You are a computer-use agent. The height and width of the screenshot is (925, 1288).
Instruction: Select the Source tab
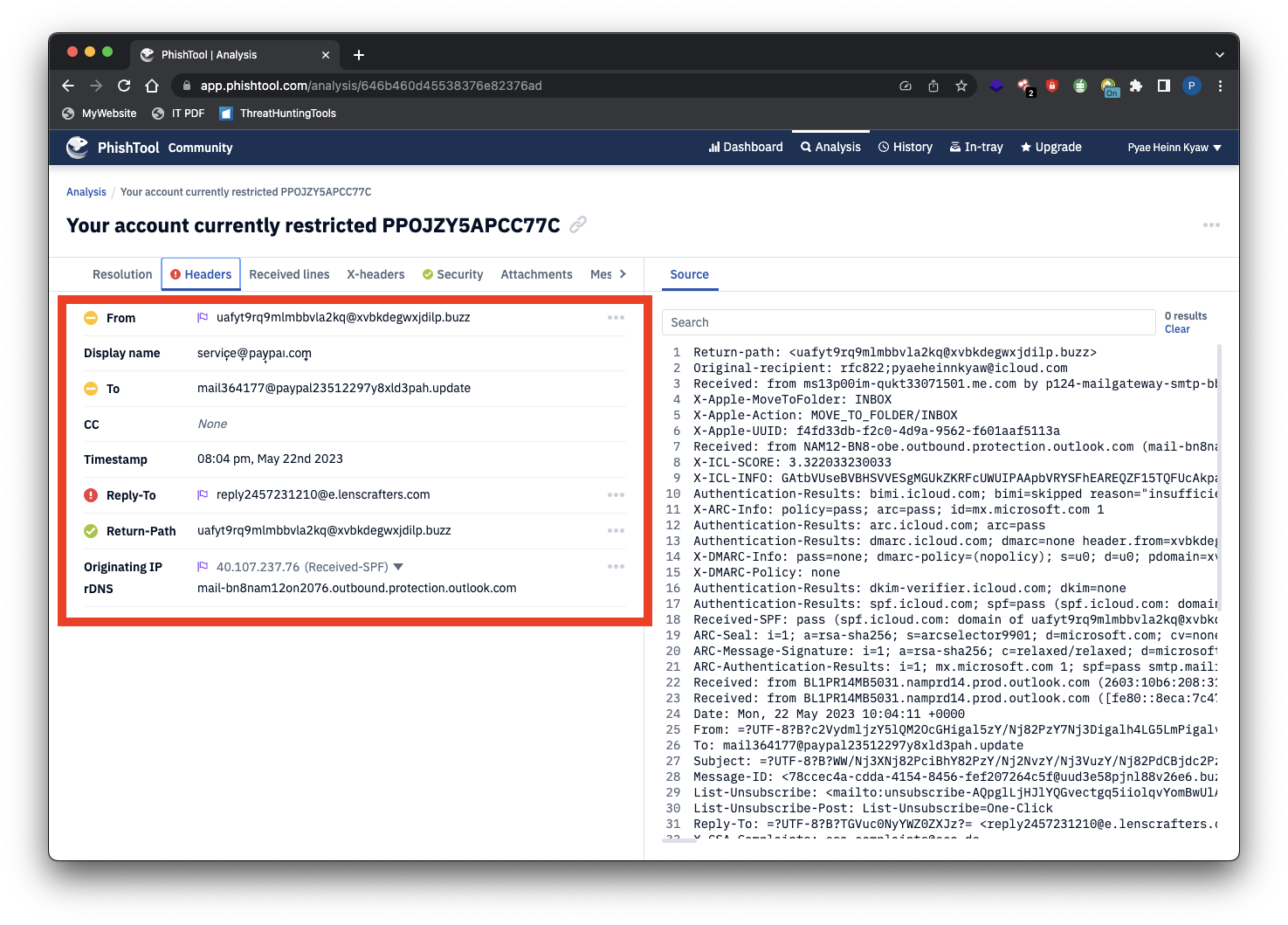689,274
